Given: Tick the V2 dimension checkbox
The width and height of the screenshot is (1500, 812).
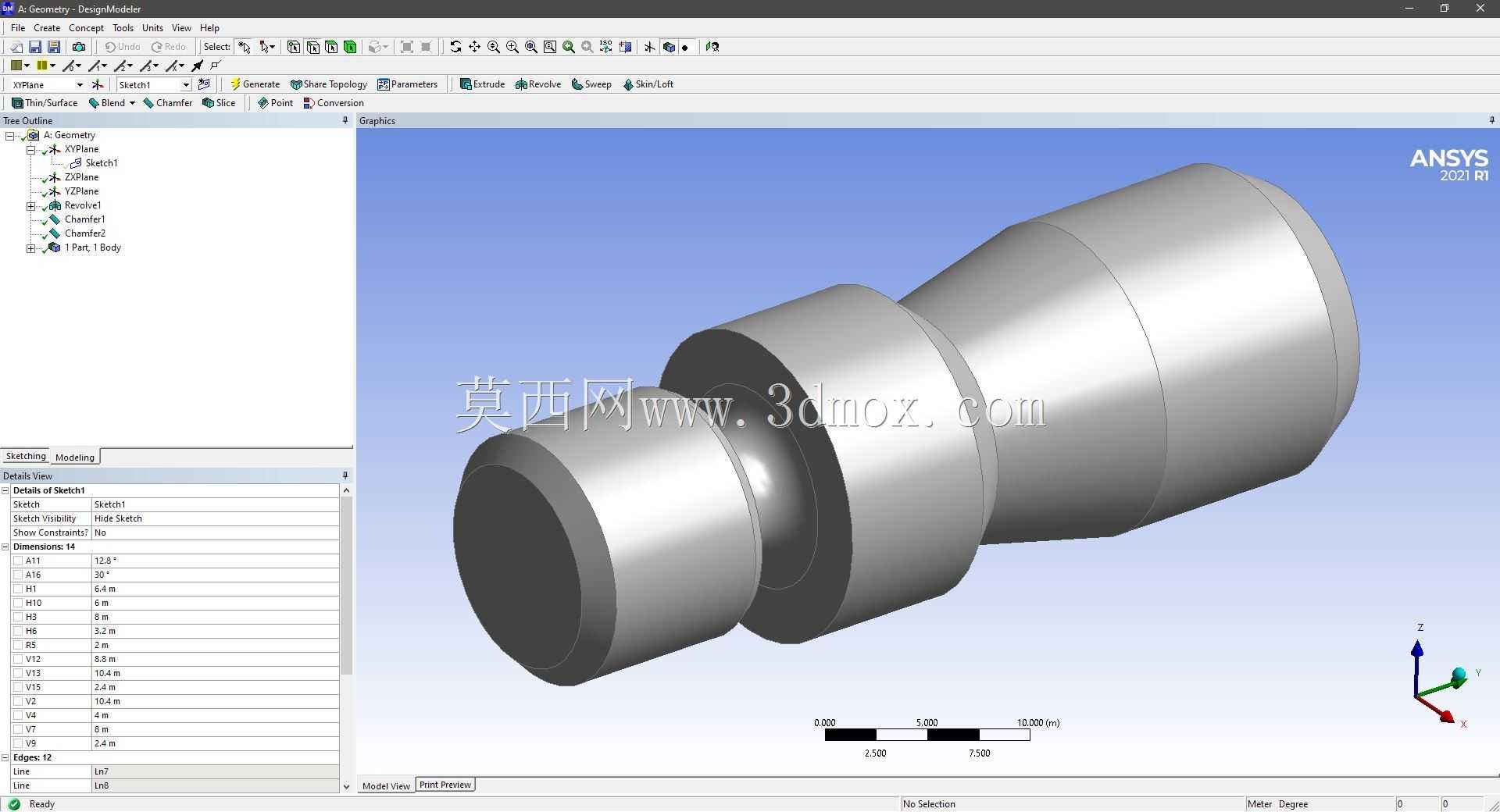Looking at the screenshot, I should tap(18, 701).
